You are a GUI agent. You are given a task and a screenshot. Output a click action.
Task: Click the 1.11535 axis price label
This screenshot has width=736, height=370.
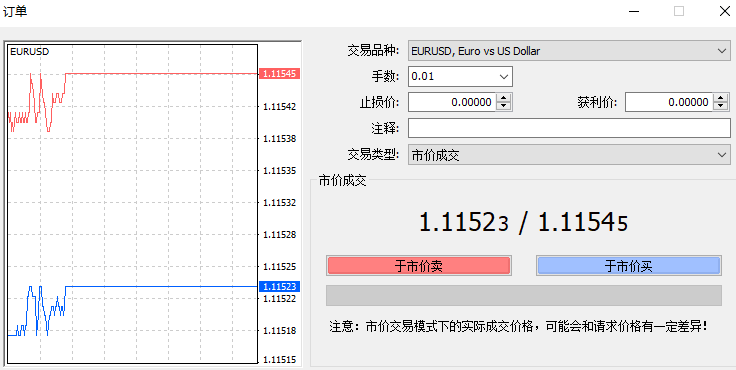click(x=280, y=170)
